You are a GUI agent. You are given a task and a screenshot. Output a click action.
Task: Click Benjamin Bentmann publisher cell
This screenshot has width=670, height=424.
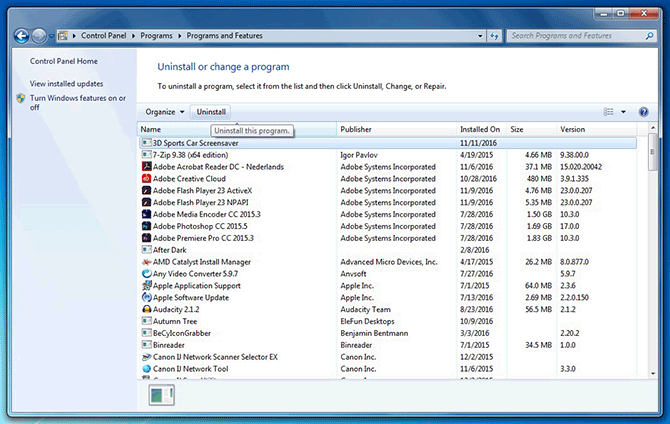pyautogui.click(x=374, y=333)
